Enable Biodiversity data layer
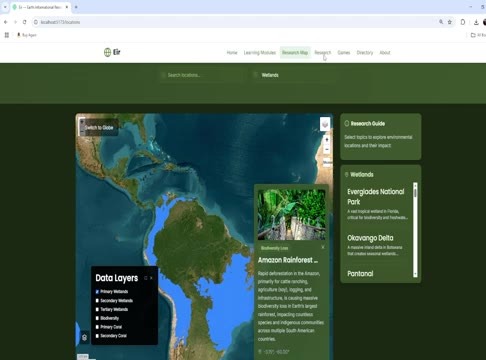This screenshot has height=360, width=486. click(97, 318)
